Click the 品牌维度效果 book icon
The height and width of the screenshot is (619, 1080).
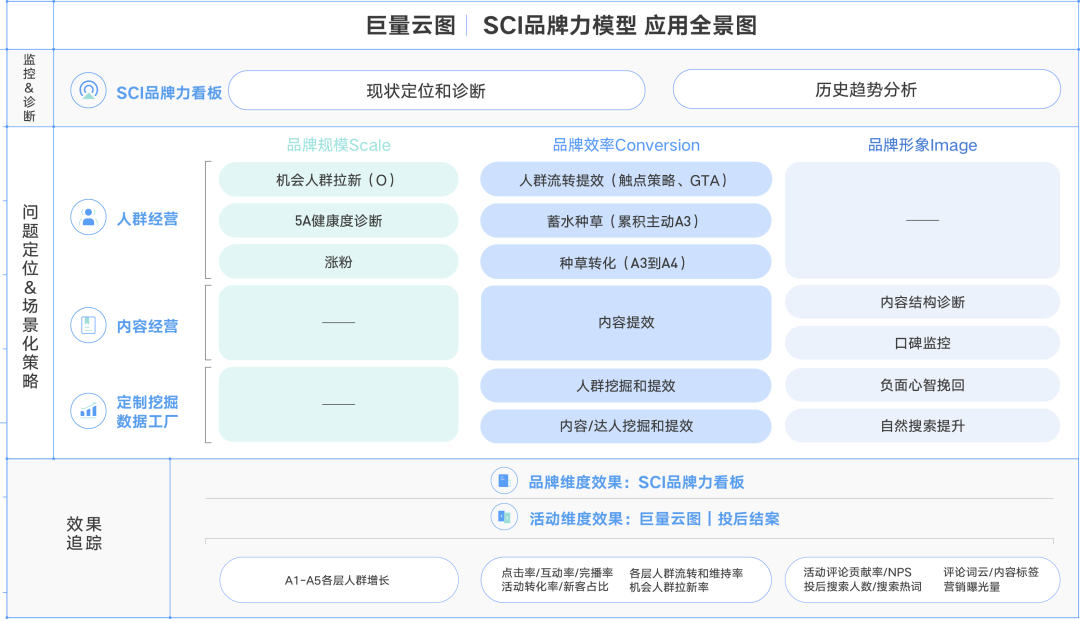(504, 481)
